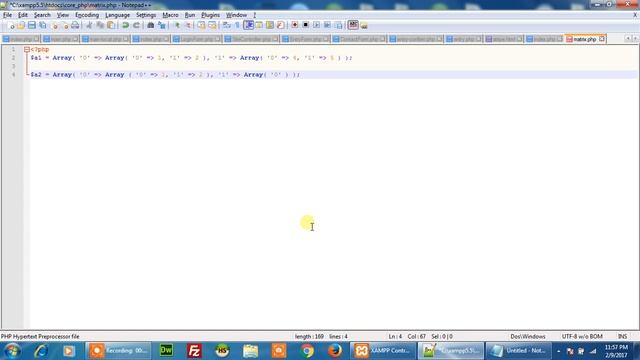Image resolution: width=640 pixels, height=360 pixels.
Task: Open the File menu
Action: point(7,15)
